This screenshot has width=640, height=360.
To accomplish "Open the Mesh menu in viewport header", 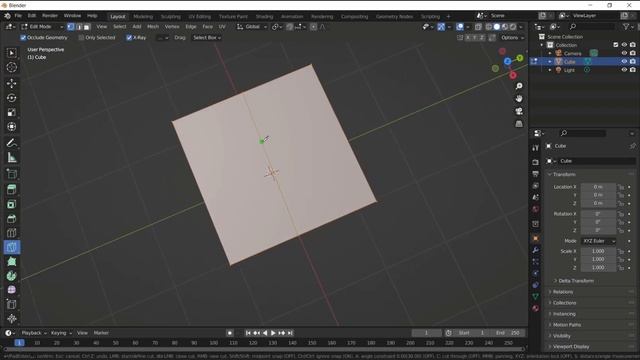I will 153,27.
